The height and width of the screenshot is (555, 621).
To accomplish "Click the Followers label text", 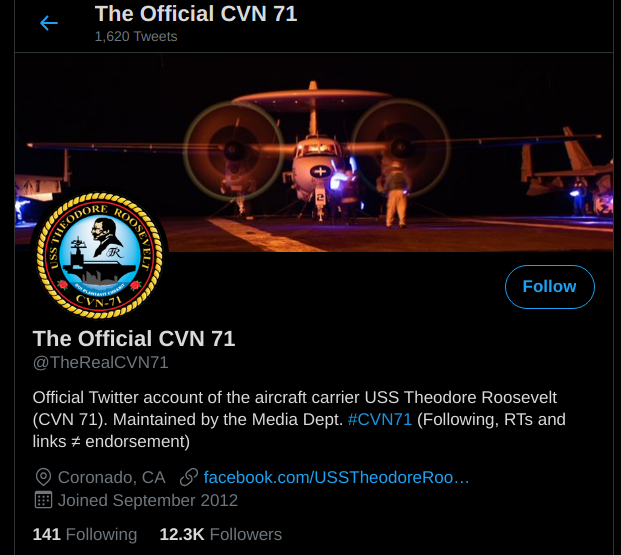I will pos(246,534).
